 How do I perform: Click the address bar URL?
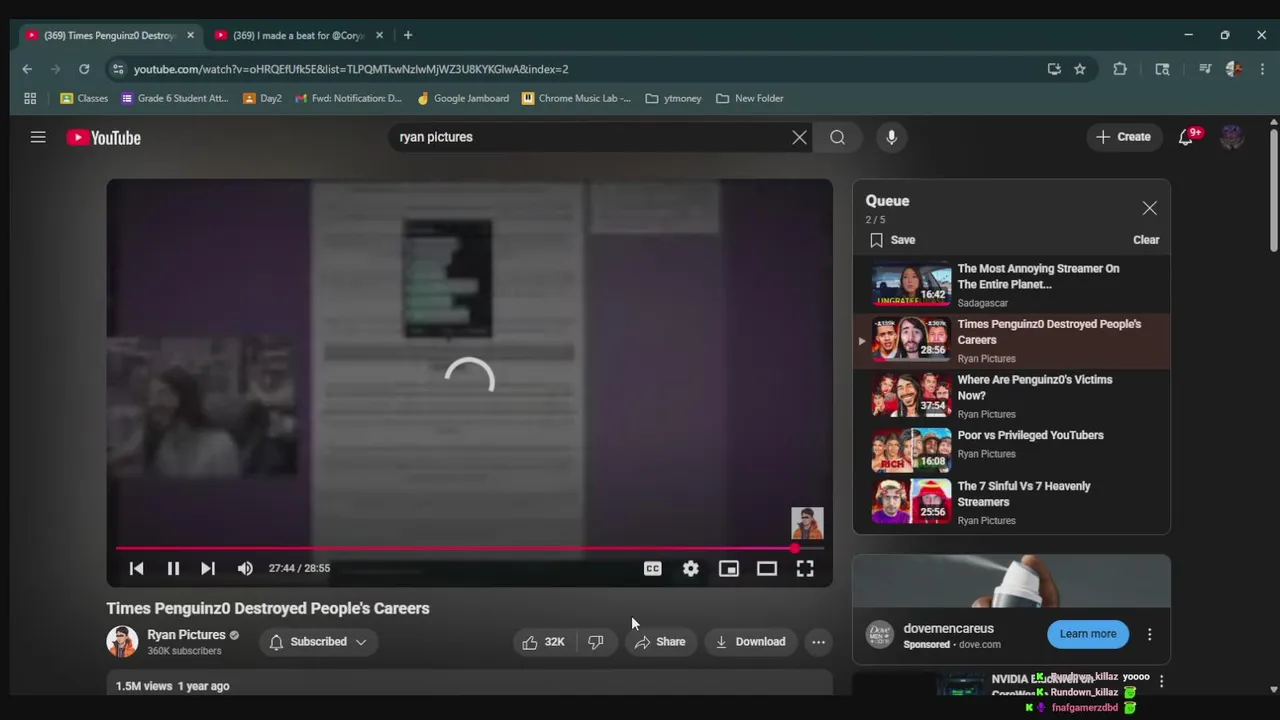[x=351, y=69]
